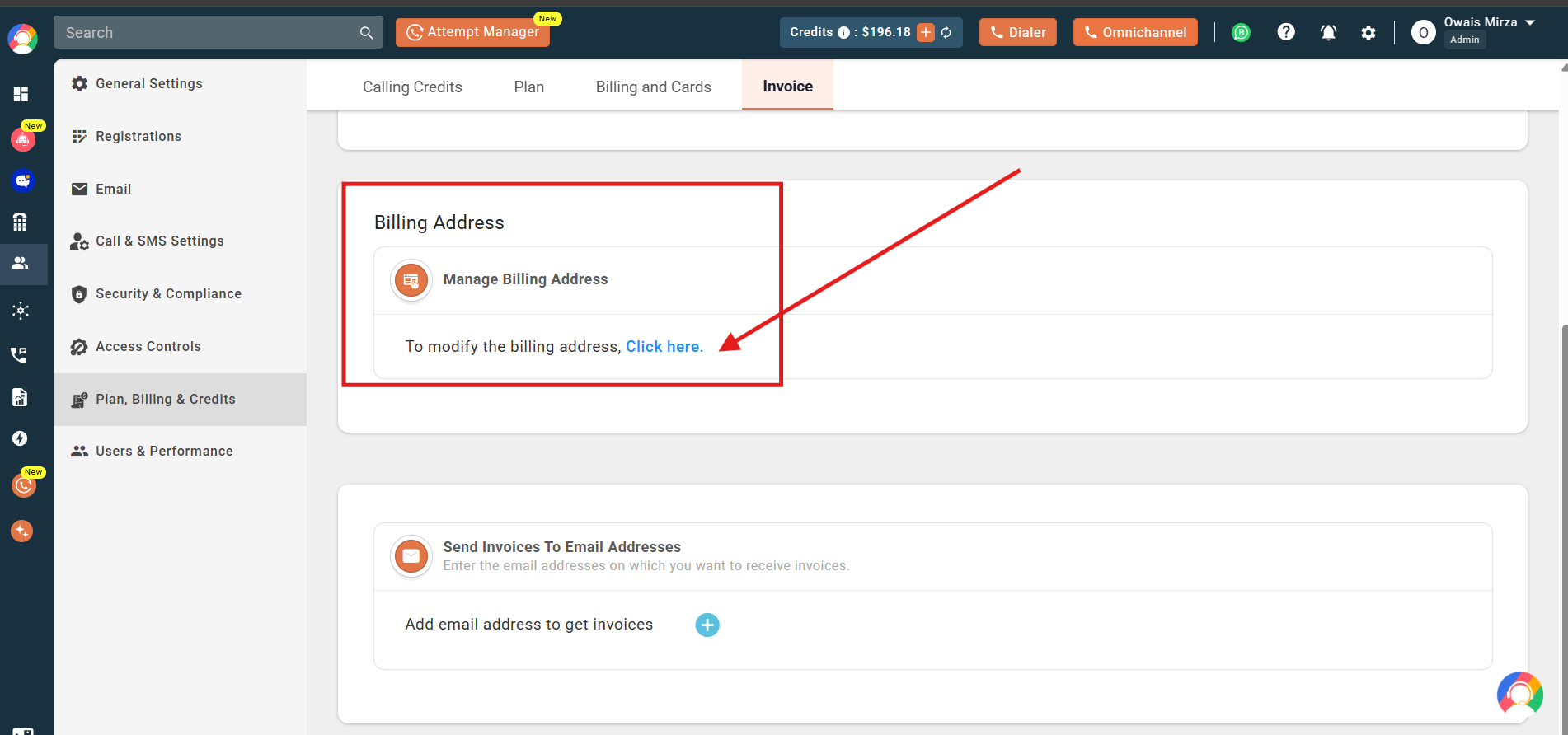The height and width of the screenshot is (735, 1568).
Task: Click the credits info icon
Action: tap(843, 33)
